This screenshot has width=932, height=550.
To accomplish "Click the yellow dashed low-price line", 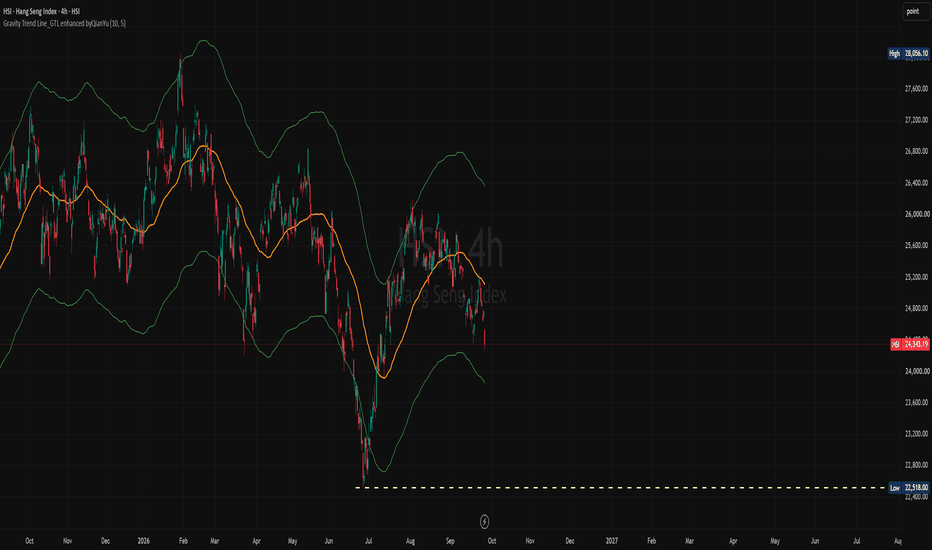I will click(621, 488).
